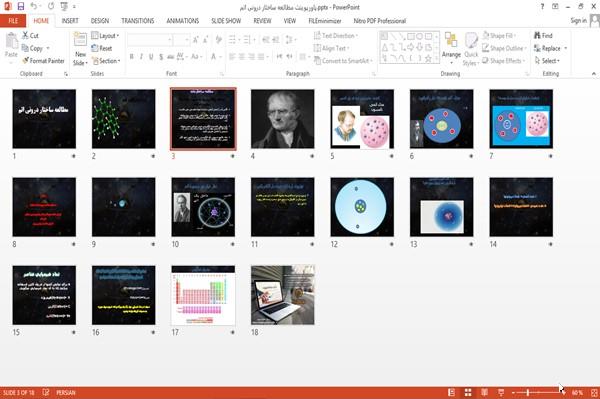The image size is (600, 399).
Task: Open the font name combo box
Action: tap(150, 39)
